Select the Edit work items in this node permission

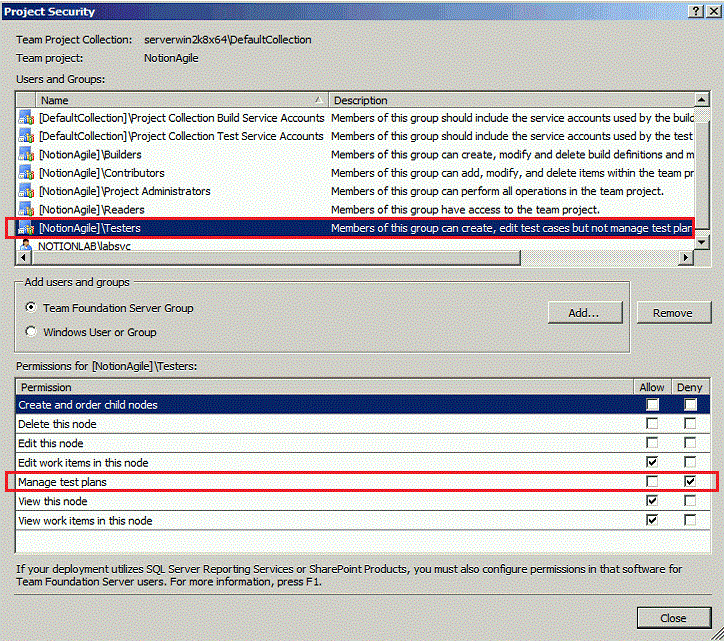(363, 462)
